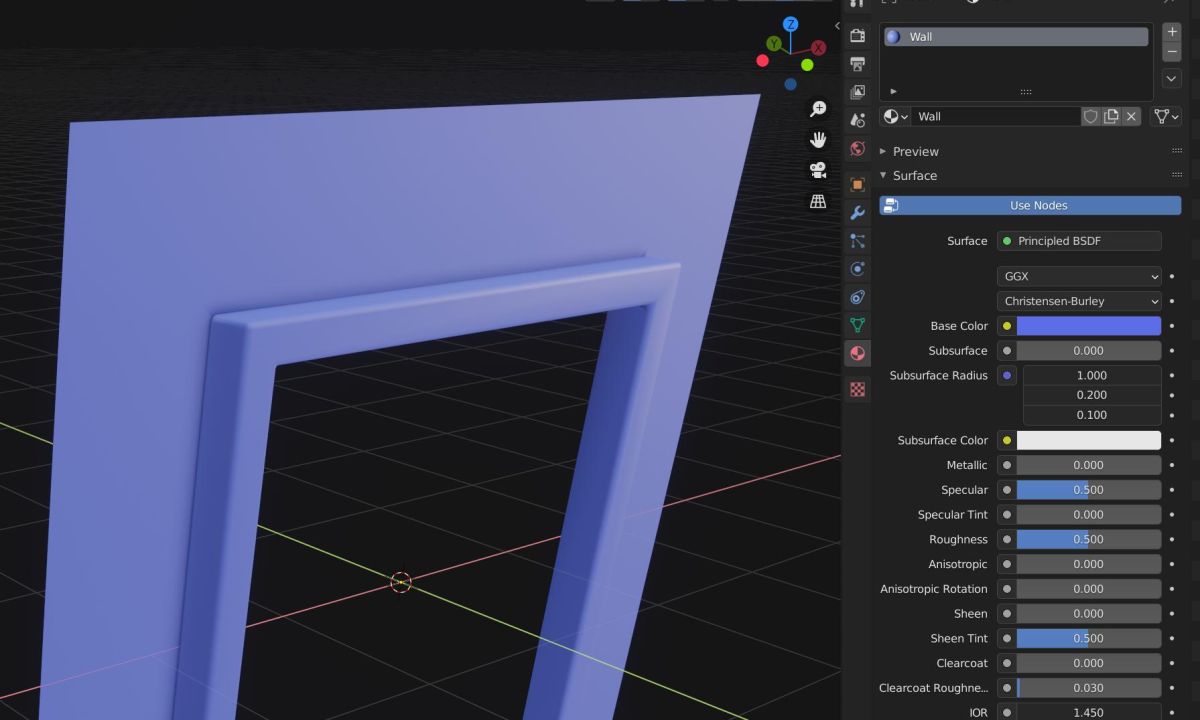Toggle the Use Nodes button
The width and height of the screenshot is (1200, 720).
pyautogui.click(x=1030, y=205)
